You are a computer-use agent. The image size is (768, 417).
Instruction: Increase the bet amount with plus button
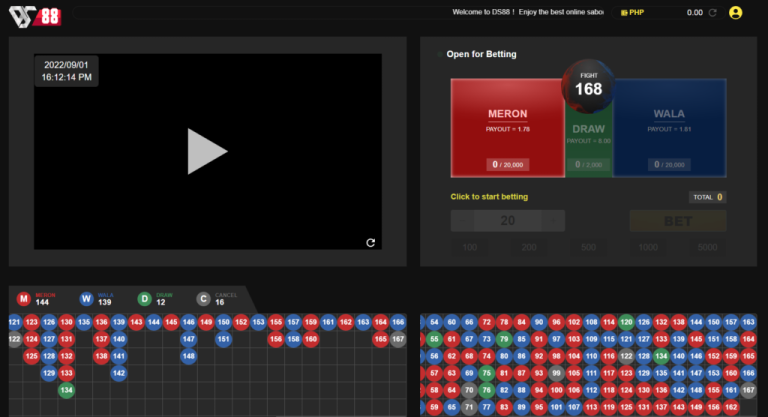(555, 221)
